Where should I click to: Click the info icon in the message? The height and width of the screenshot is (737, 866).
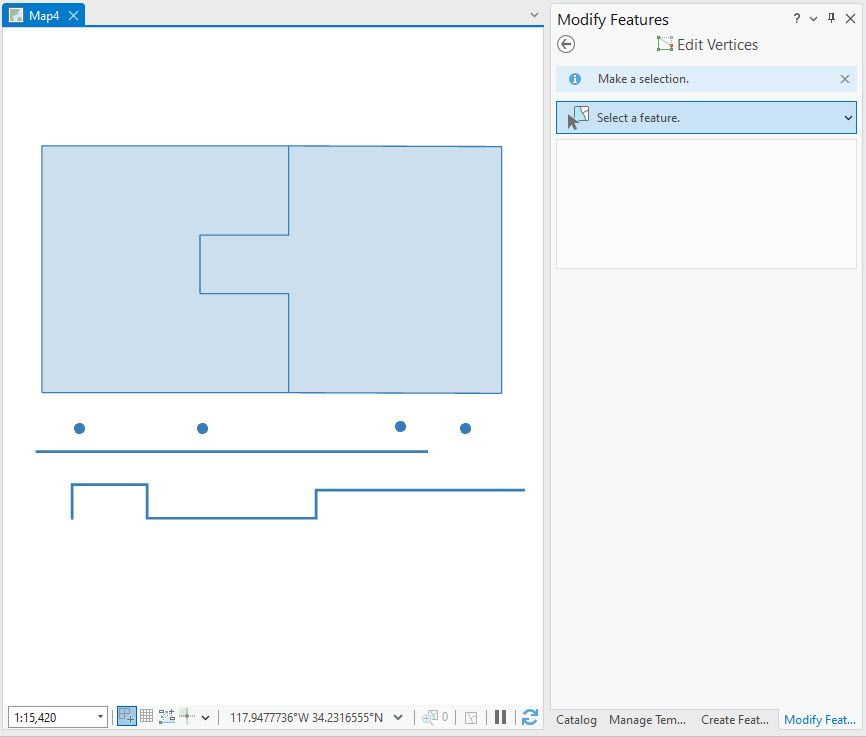click(x=574, y=79)
